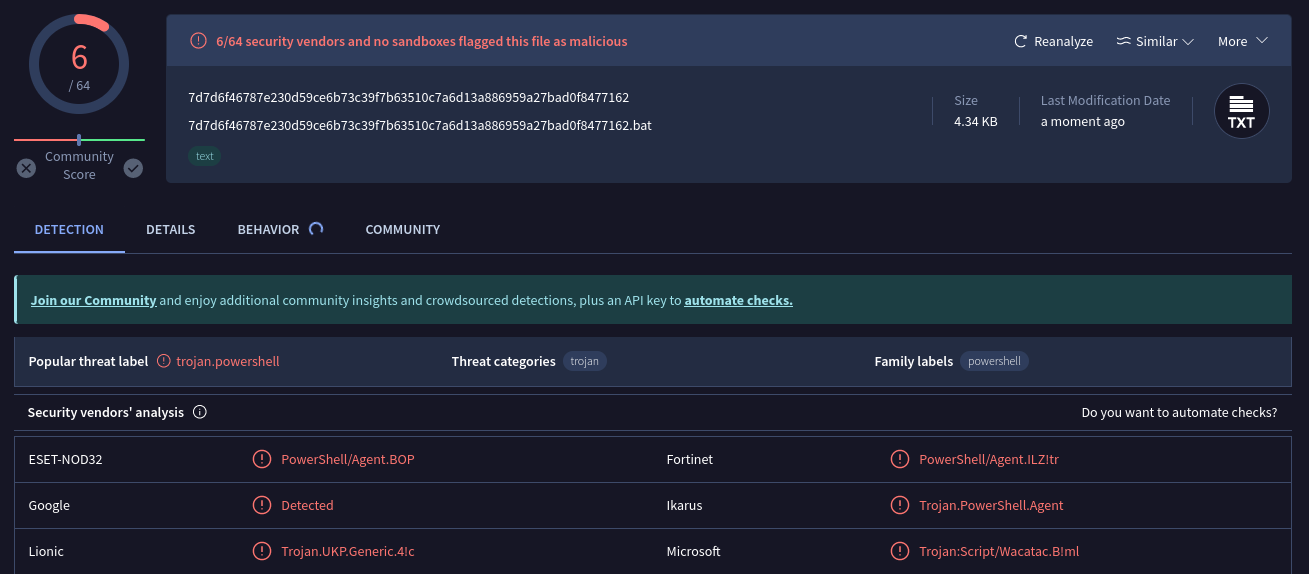Click the 6/64 detection score gauge
This screenshot has height=574, width=1309.
coord(79,64)
